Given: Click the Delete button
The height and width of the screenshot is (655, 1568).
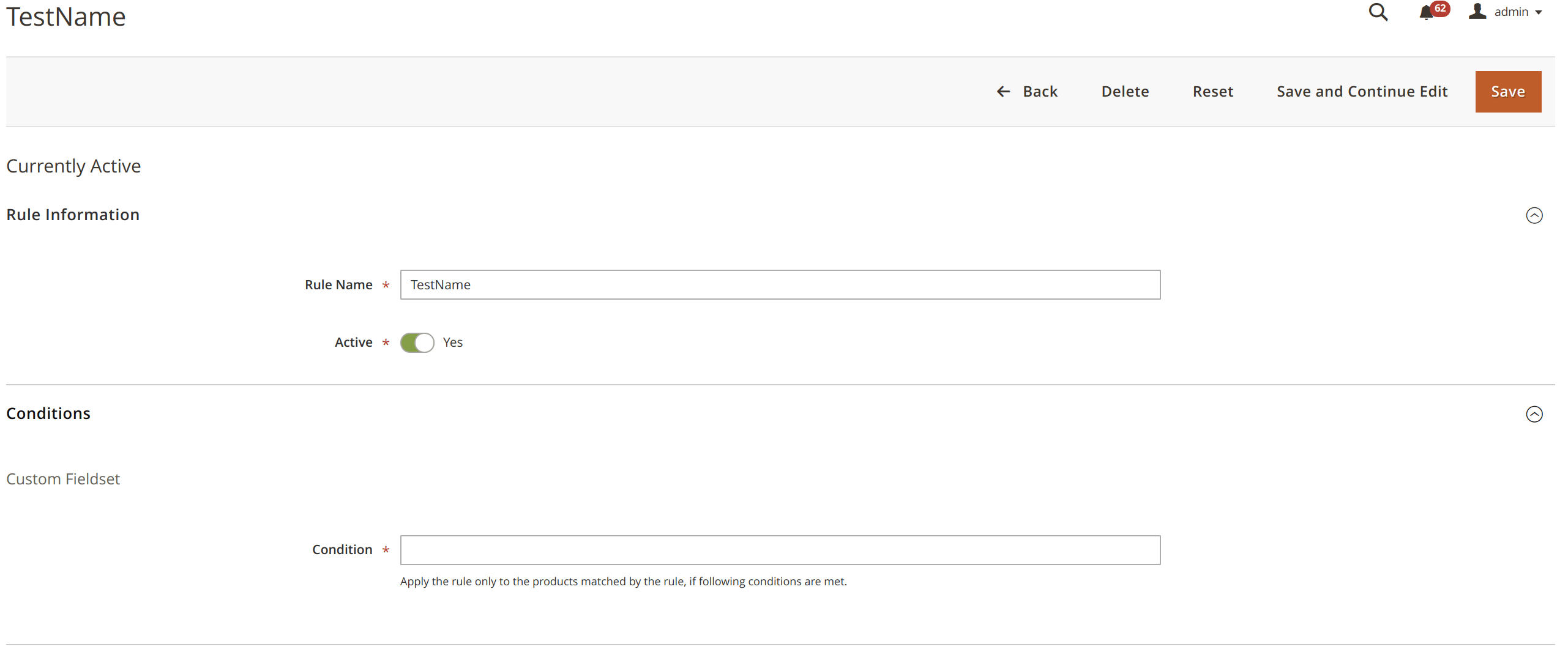Looking at the screenshot, I should (x=1125, y=92).
